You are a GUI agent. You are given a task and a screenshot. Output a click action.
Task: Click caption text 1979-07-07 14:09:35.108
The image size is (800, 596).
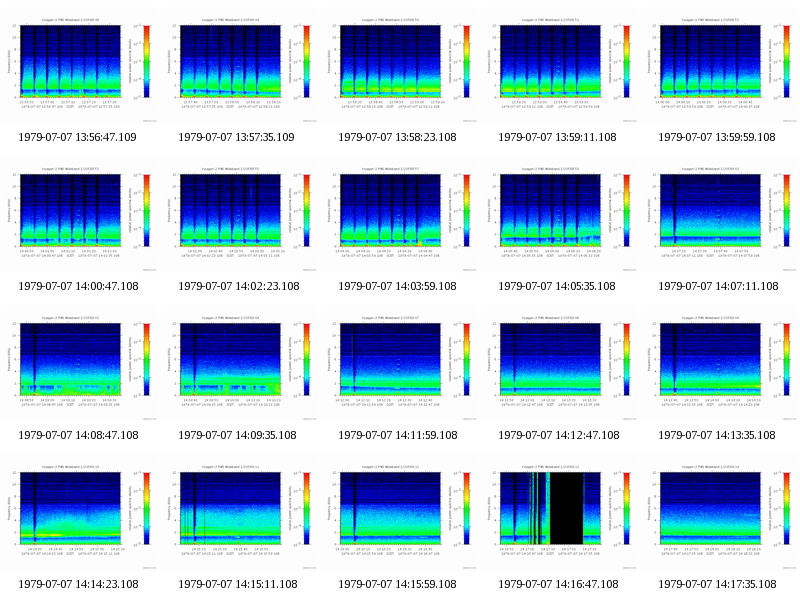coord(237,435)
